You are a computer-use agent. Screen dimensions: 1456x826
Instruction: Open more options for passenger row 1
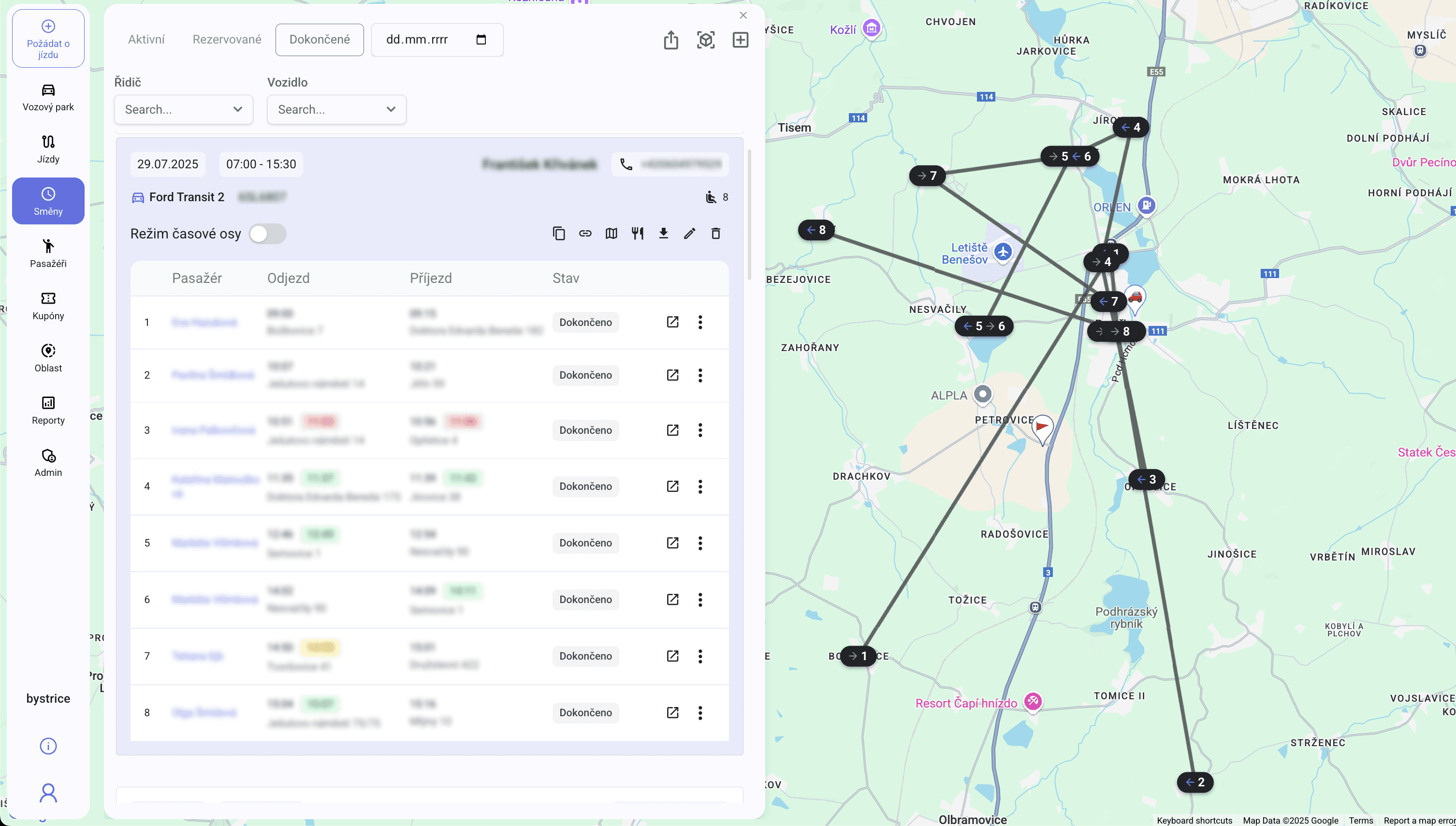(x=700, y=322)
